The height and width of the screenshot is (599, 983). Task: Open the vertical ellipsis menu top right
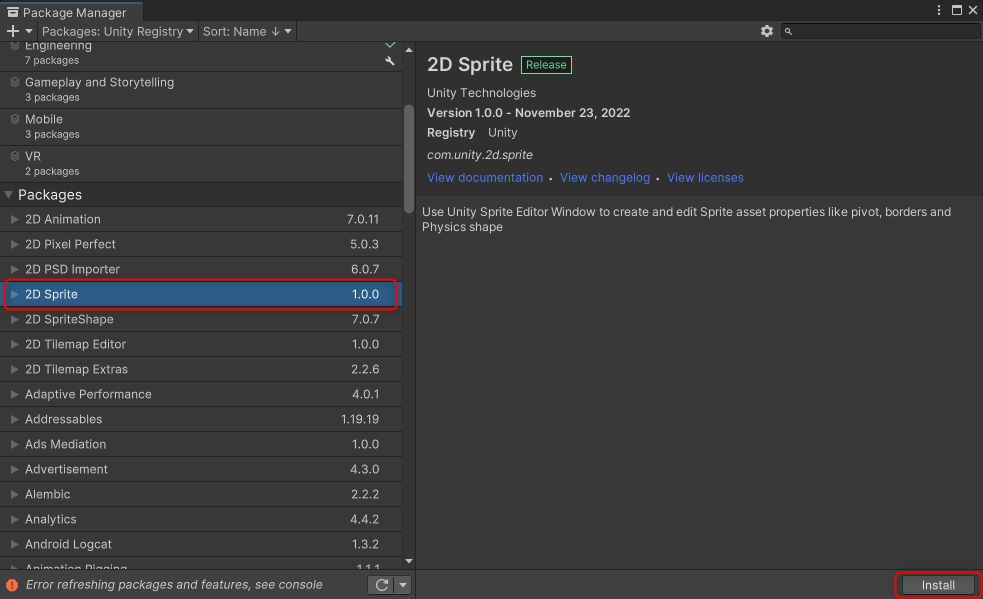[937, 9]
